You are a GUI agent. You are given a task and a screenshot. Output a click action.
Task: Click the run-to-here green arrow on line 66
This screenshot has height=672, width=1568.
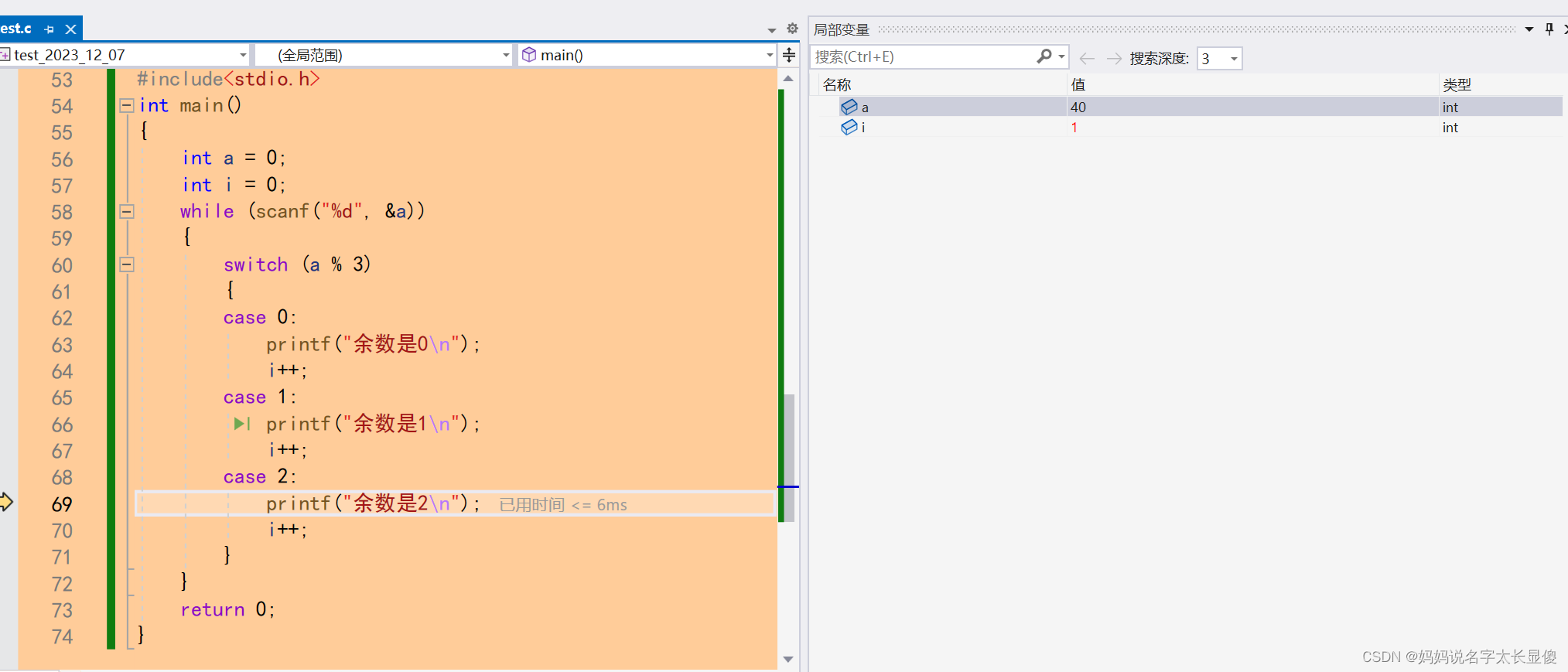tap(242, 424)
